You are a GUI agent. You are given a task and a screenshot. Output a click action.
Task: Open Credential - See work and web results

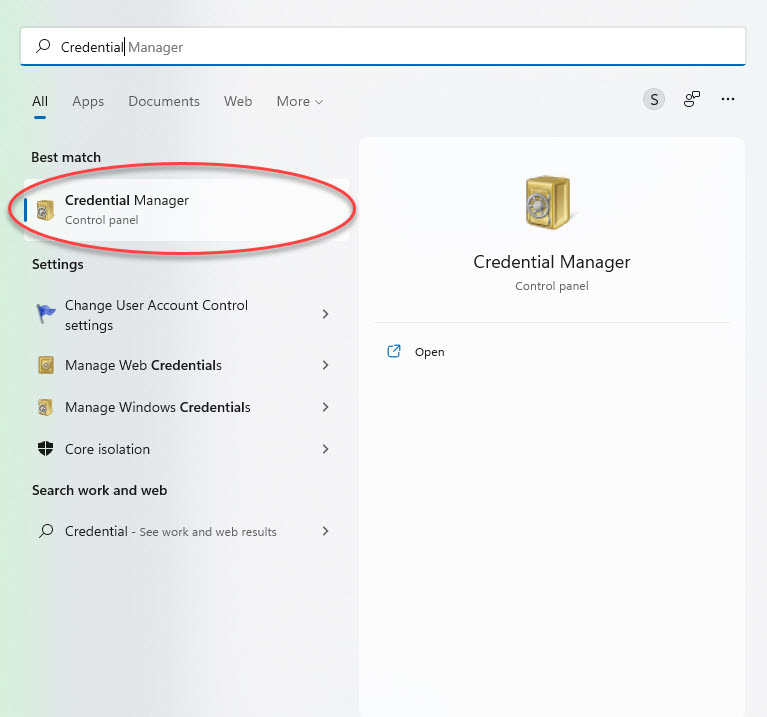click(x=184, y=531)
